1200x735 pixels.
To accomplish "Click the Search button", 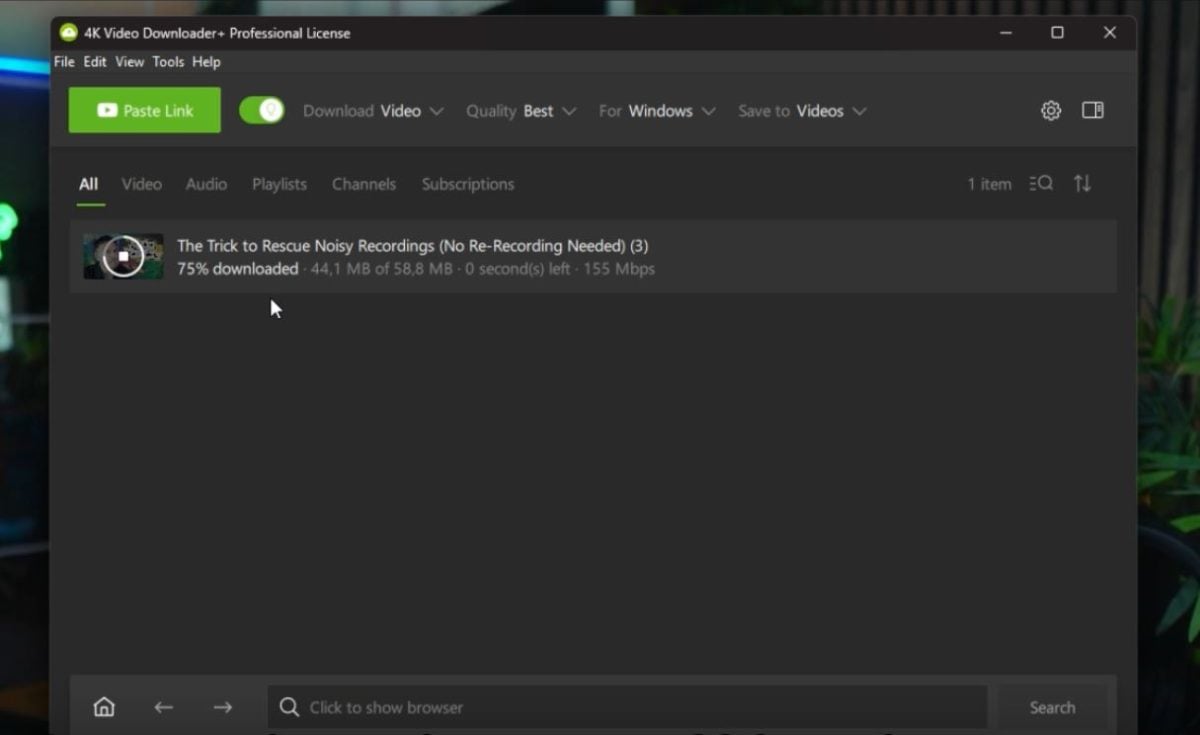I will pos(1052,707).
